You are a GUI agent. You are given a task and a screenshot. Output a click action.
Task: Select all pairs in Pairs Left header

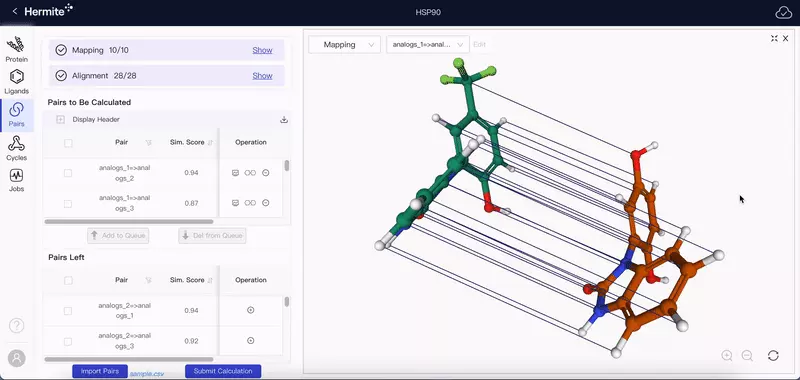click(x=68, y=281)
